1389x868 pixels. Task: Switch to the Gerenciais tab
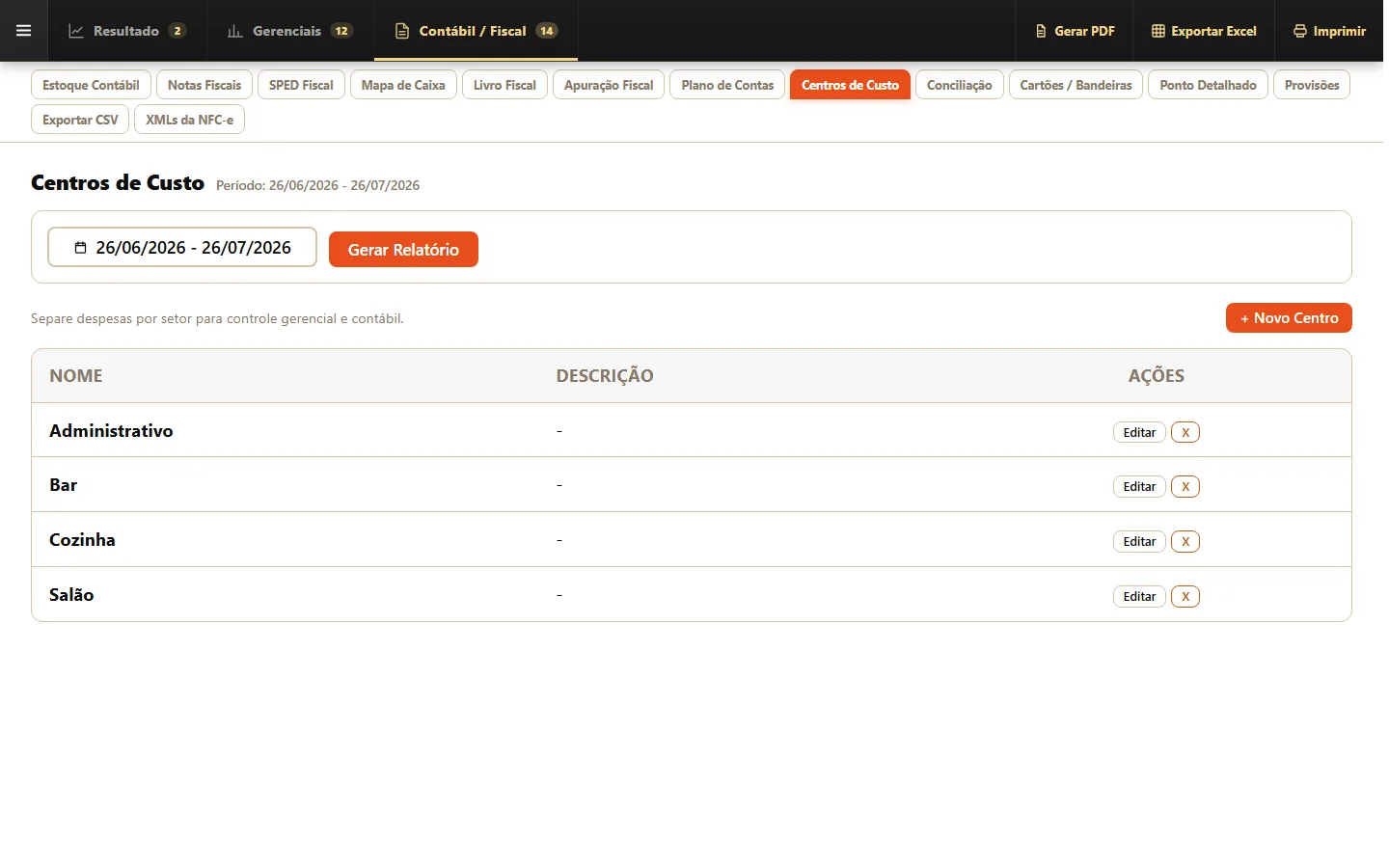point(290,31)
